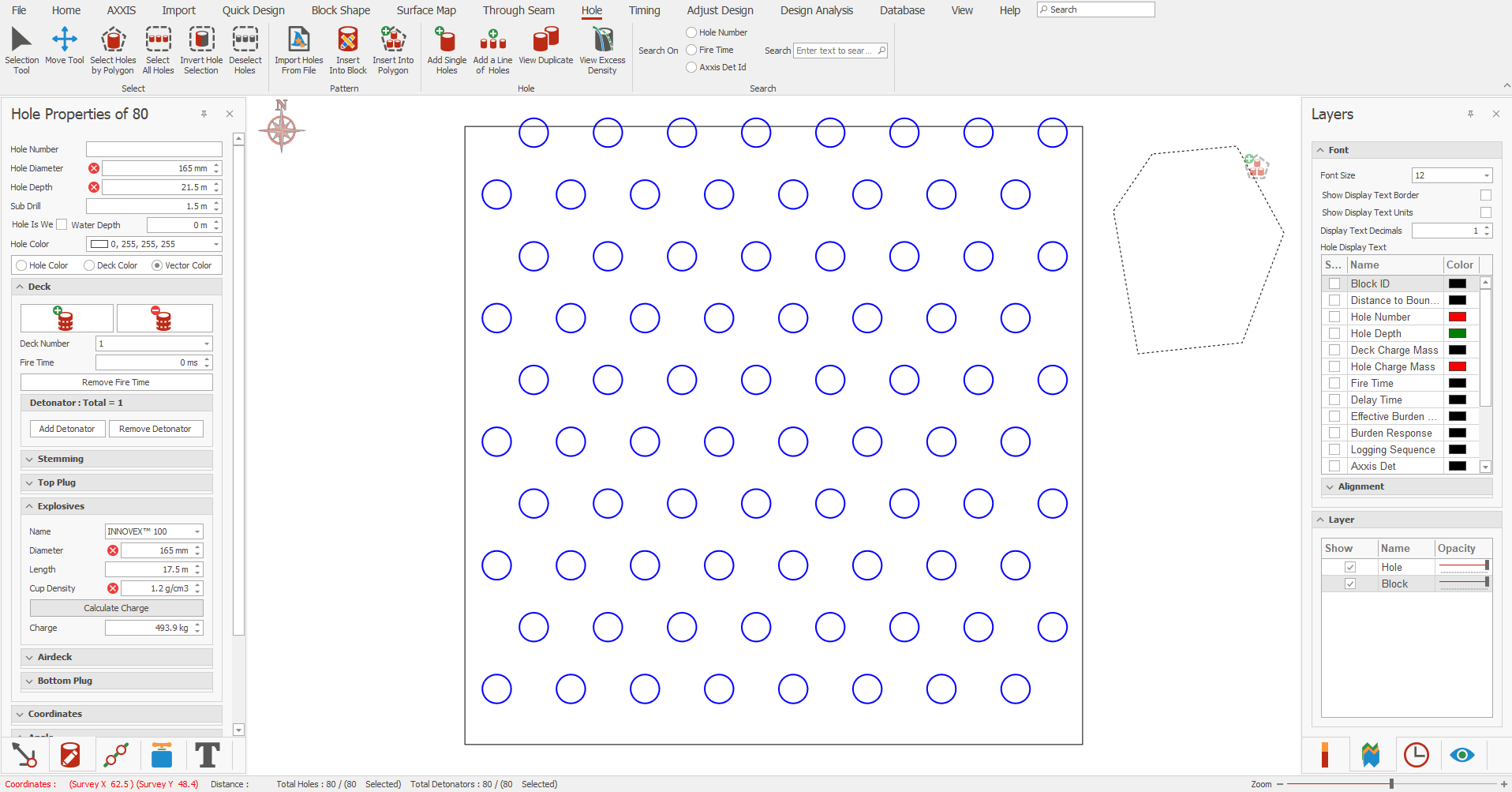Open the explosive Name dropdown INNOVEX 100
The image size is (1512, 792).
tap(197, 531)
